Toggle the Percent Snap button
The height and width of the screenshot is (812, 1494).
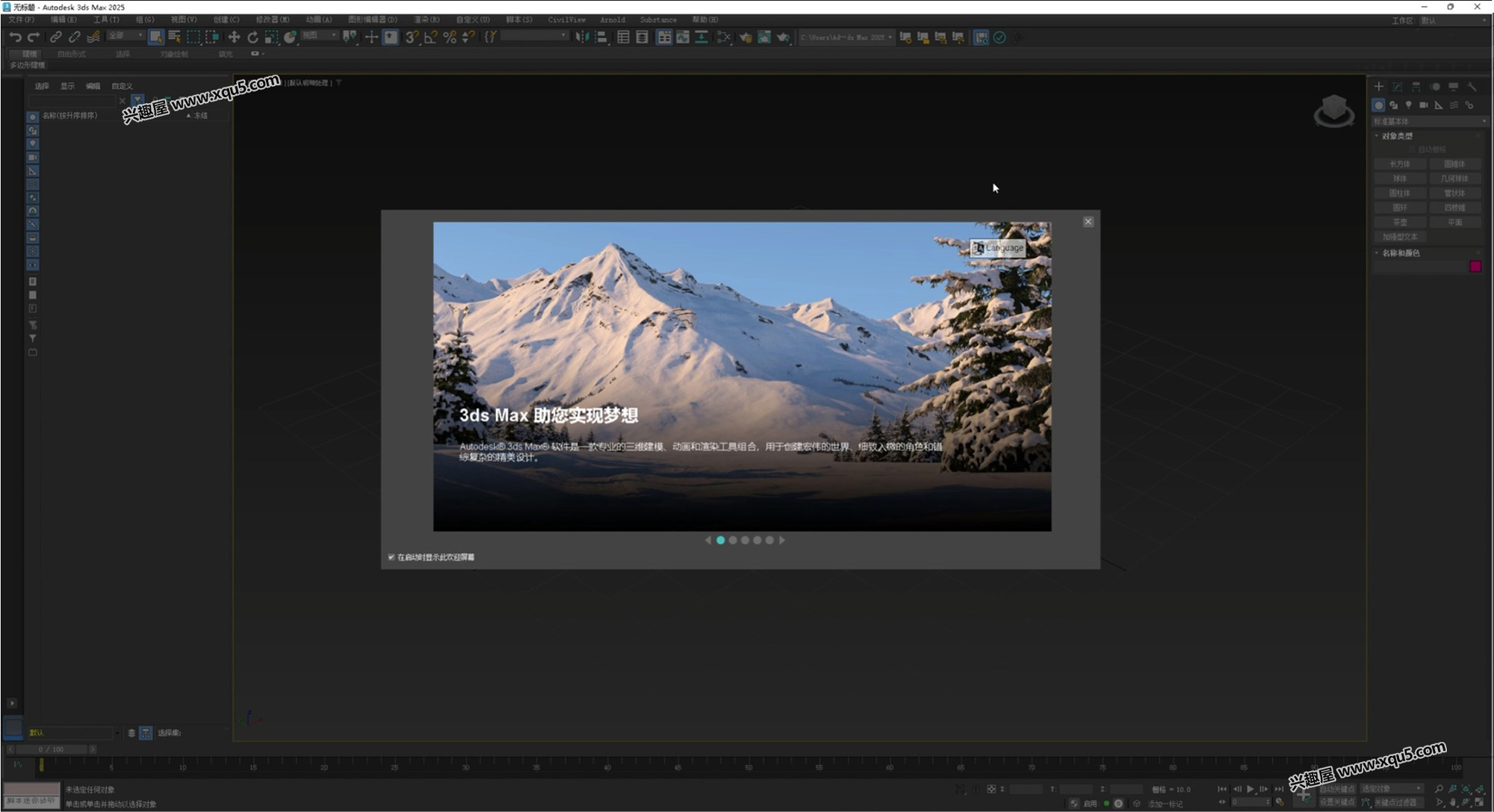coord(450,37)
